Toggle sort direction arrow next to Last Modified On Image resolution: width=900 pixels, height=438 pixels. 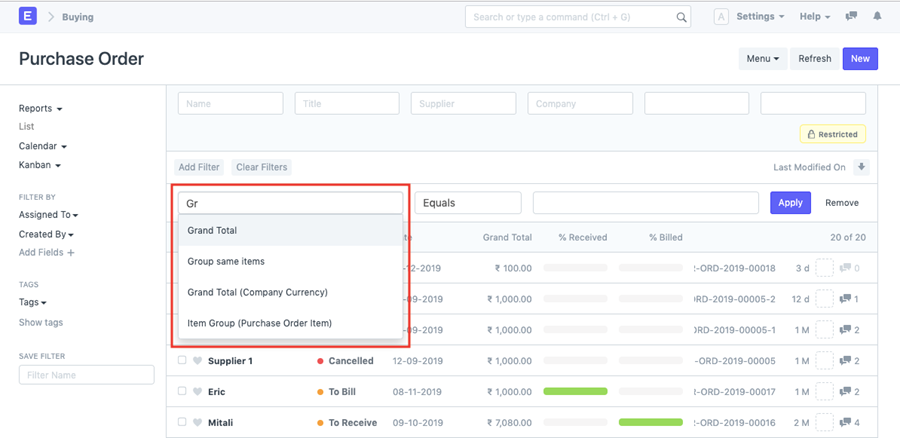(x=862, y=167)
